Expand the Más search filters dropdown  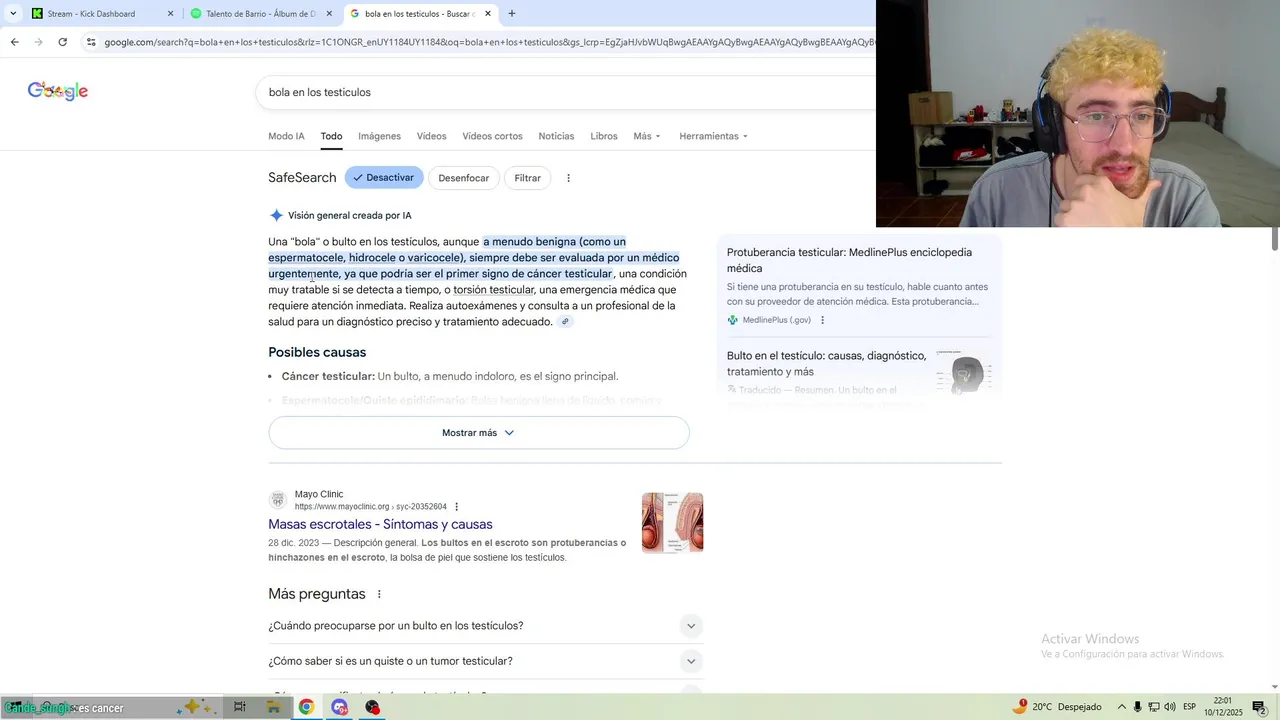pos(647,136)
